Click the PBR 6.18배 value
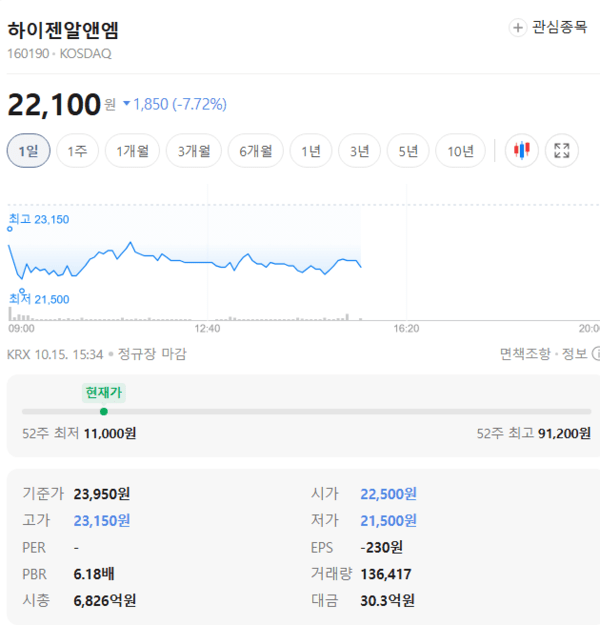 pos(94,574)
